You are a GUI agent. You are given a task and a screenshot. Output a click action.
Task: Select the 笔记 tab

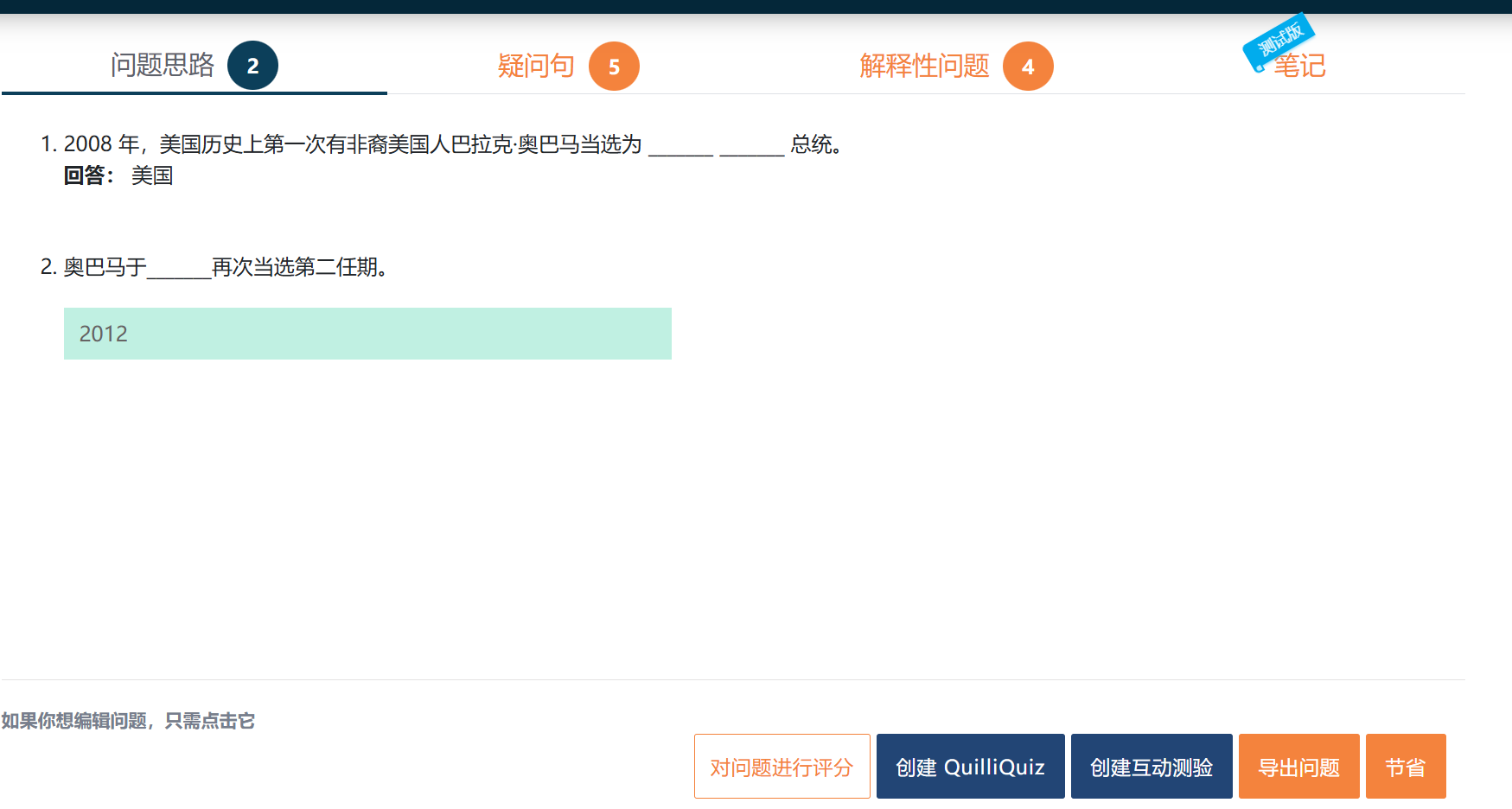(1298, 66)
